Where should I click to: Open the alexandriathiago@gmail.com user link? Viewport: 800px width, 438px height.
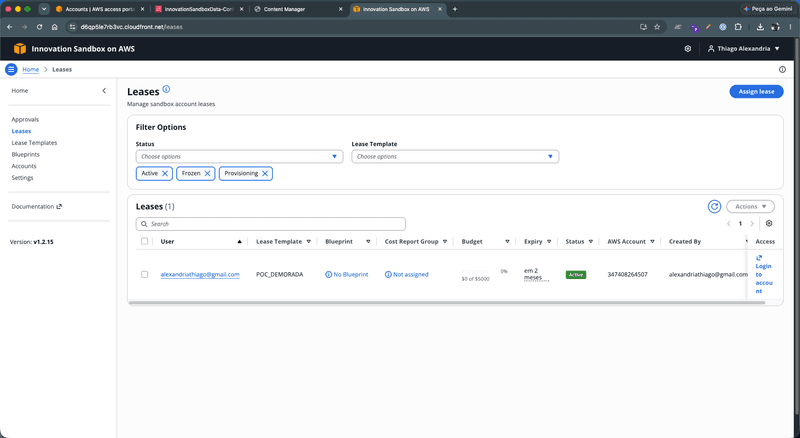pos(200,275)
